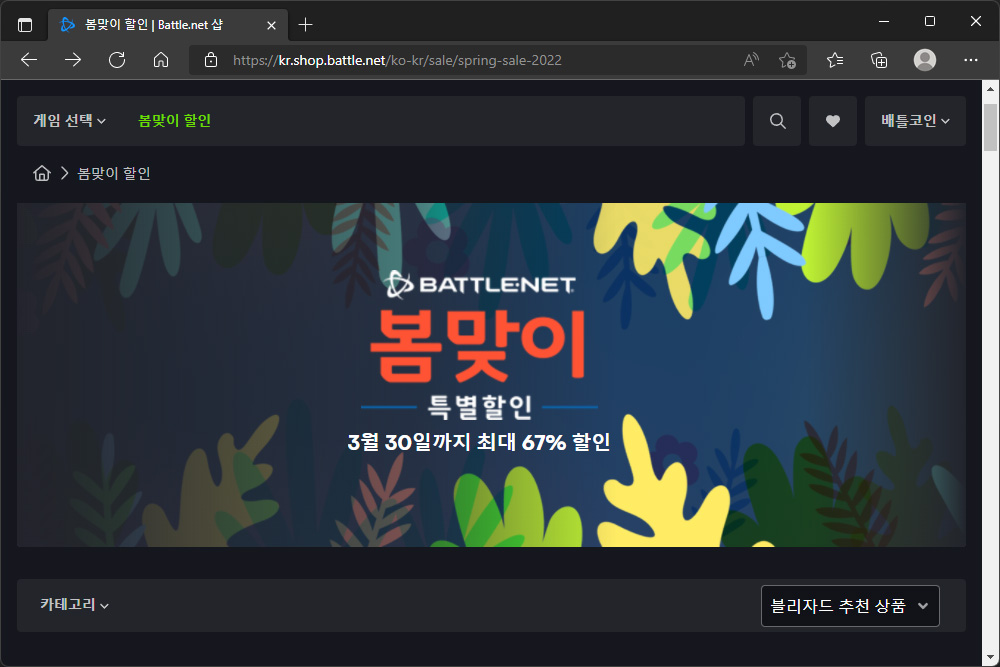Image resolution: width=1000 pixels, height=667 pixels.
Task: Open the tab actions menu icon
Action: pyautogui.click(x=25, y=25)
